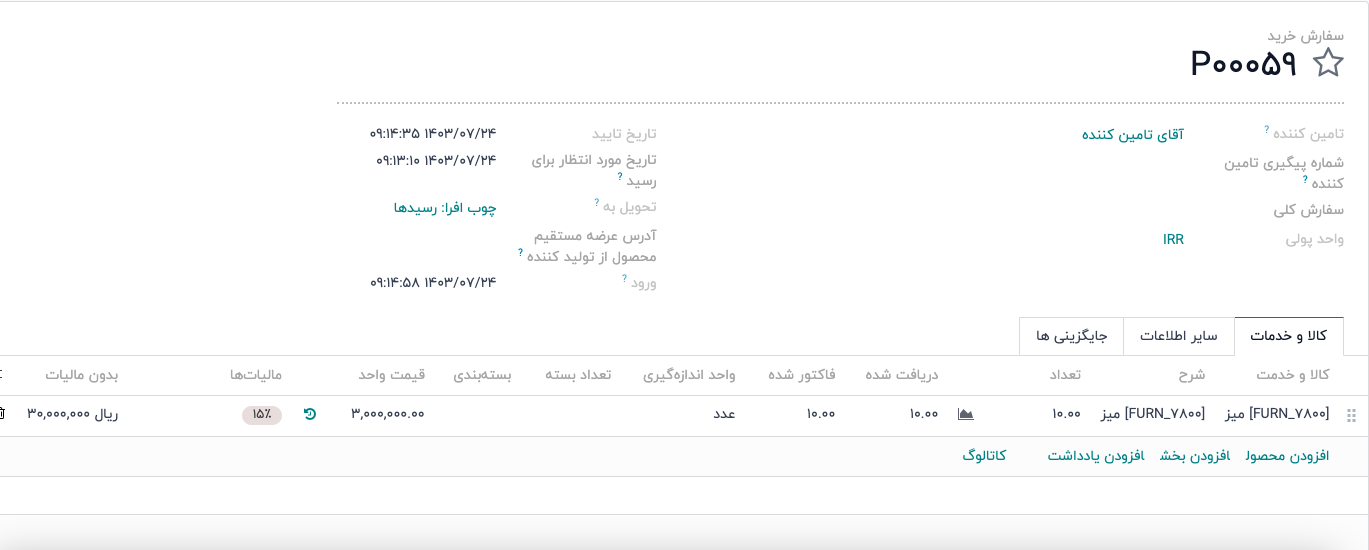
Task: Click the price history refresh icon
Action: pyautogui.click(x=310, y=414)
